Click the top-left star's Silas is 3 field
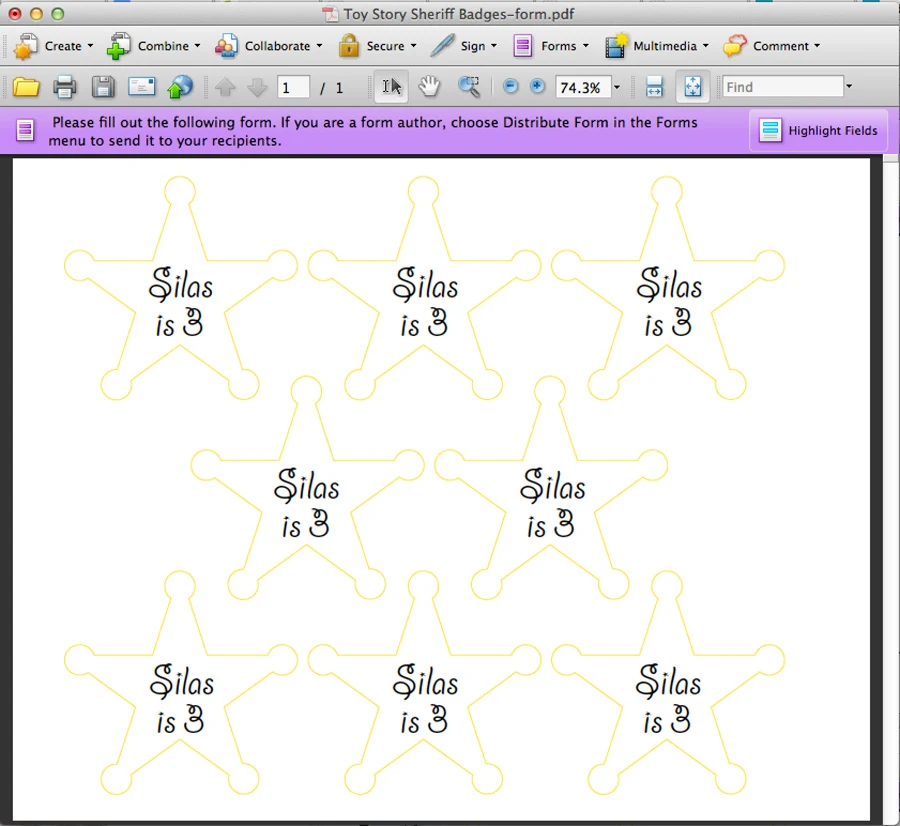Screen dimensions: 900x826 coord(180,302)
